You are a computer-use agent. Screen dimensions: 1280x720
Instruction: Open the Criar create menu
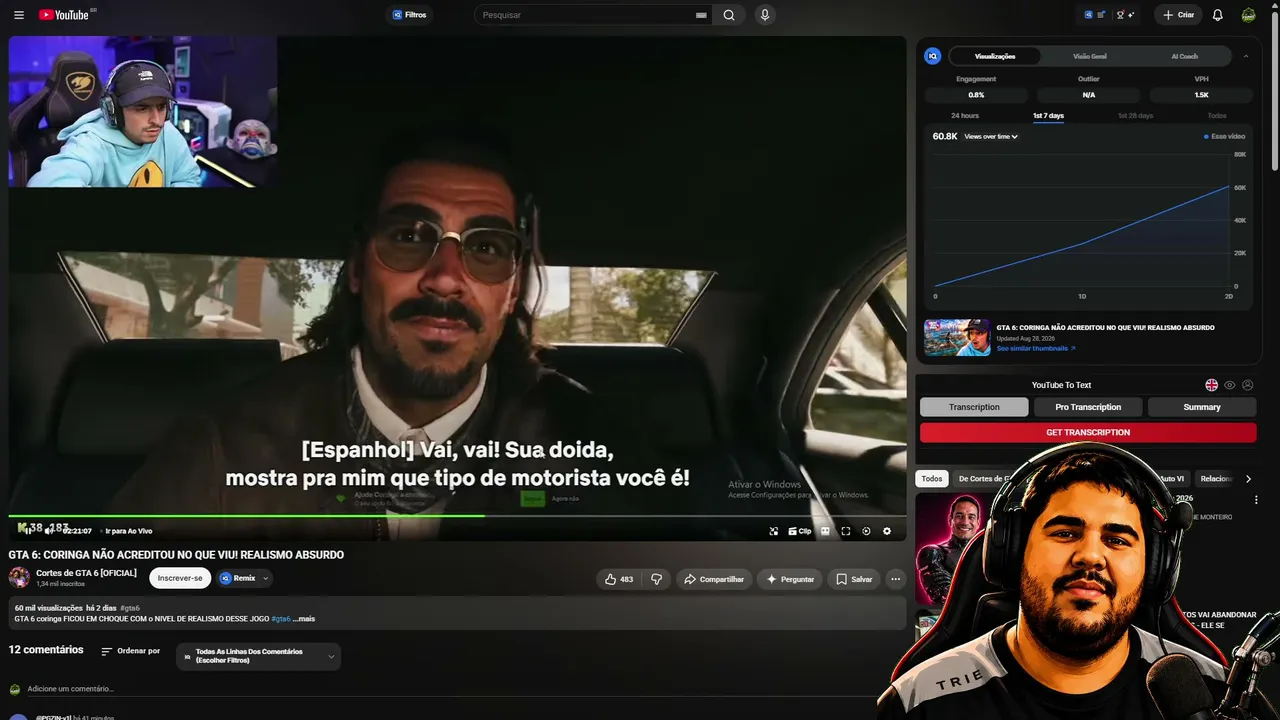(1178, 15)
